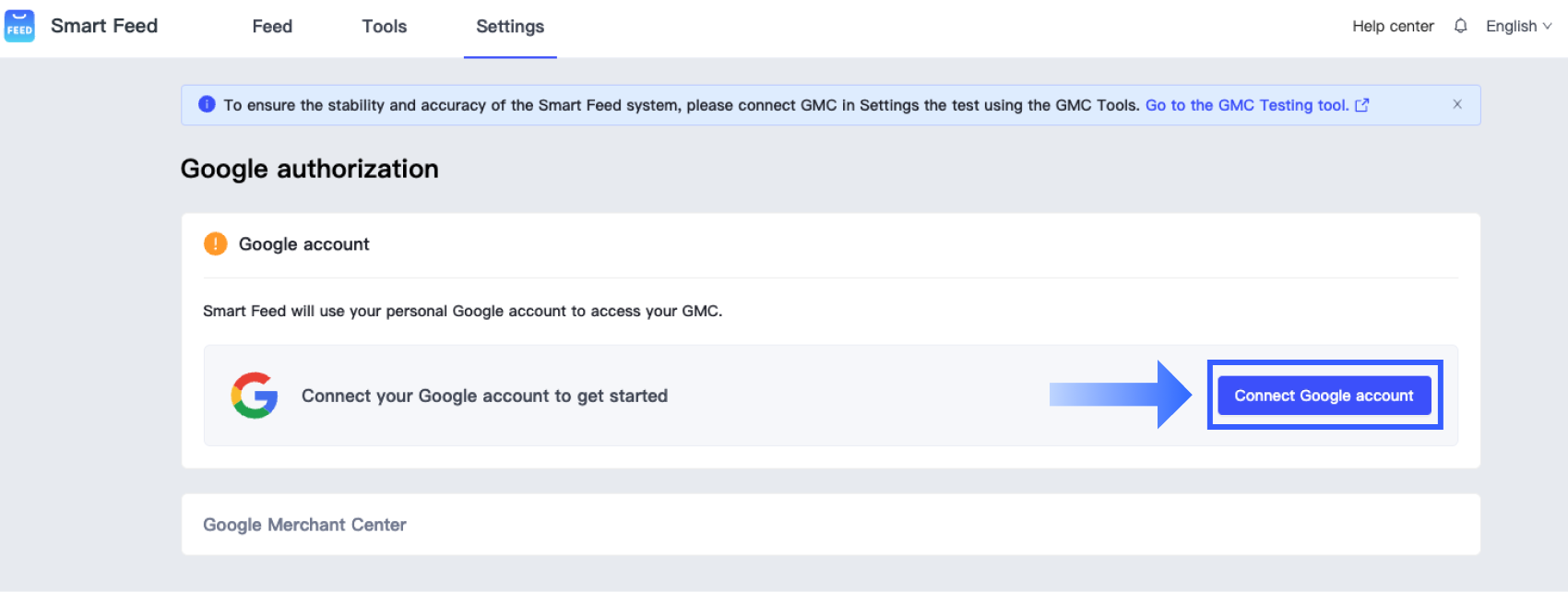The width and height of the screenshot is (1568, 592).
Task: Open the notification bell
Action: [x=1460, y=26]
